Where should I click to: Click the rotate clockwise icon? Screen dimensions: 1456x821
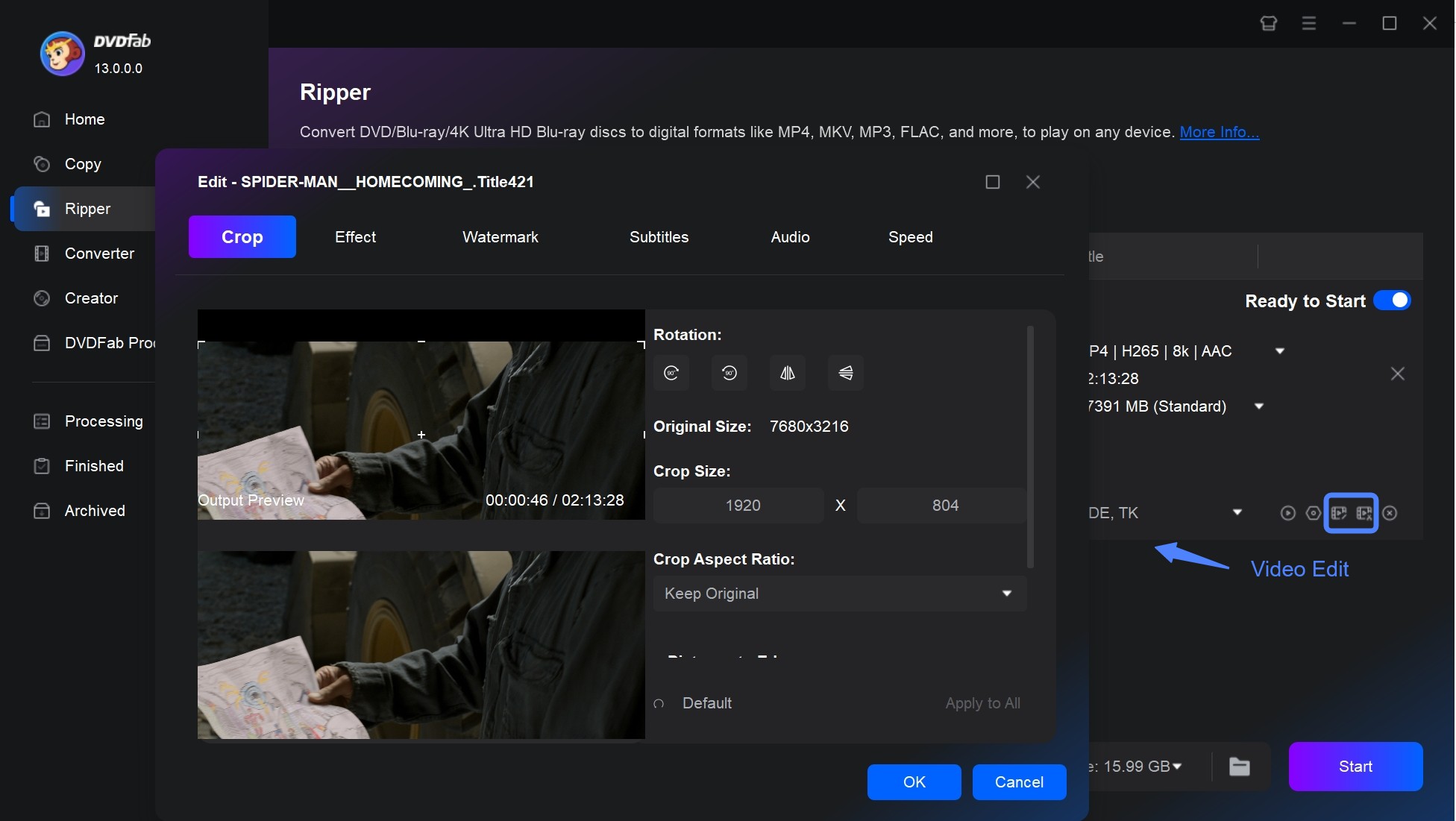(671, 372)
